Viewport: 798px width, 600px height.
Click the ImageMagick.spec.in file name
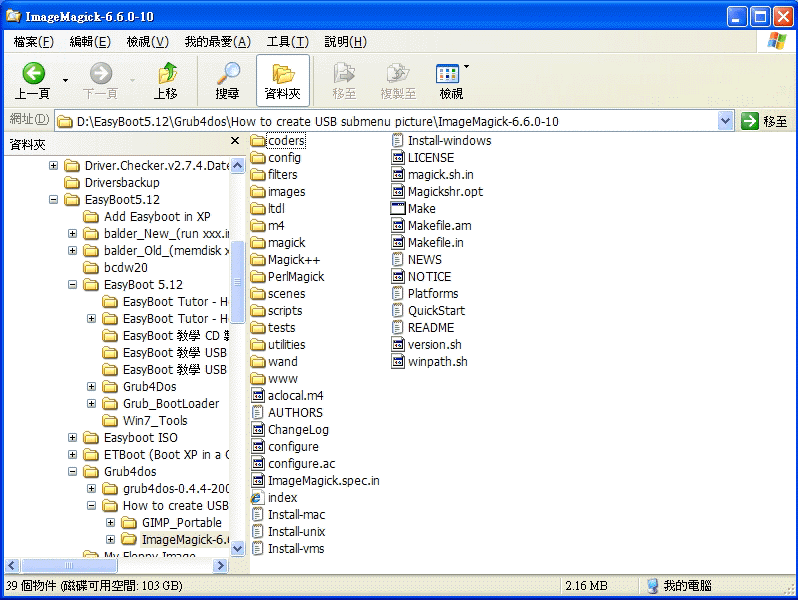coord(324,480)
